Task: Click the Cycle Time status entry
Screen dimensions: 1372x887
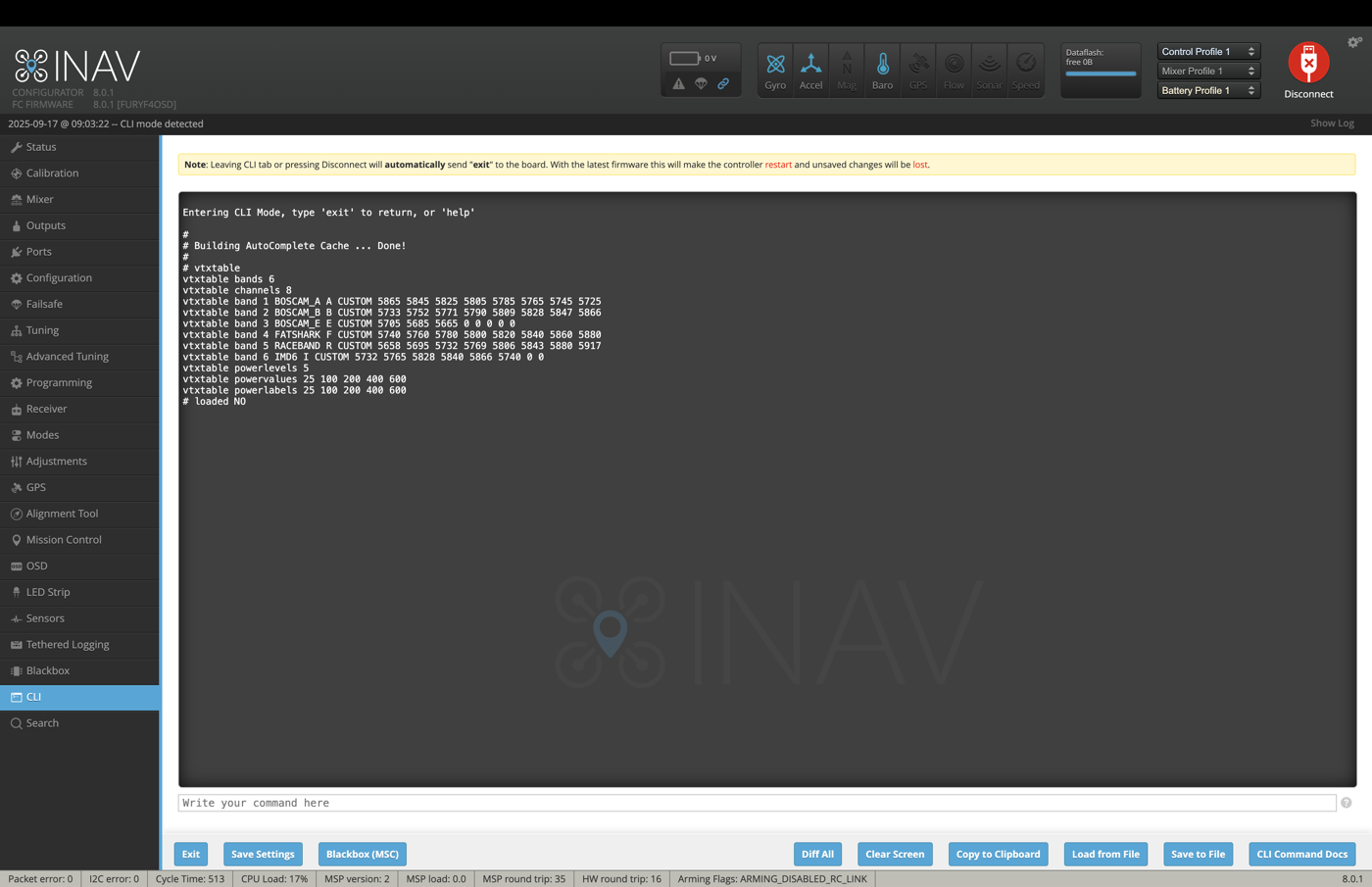Action: 190,879
